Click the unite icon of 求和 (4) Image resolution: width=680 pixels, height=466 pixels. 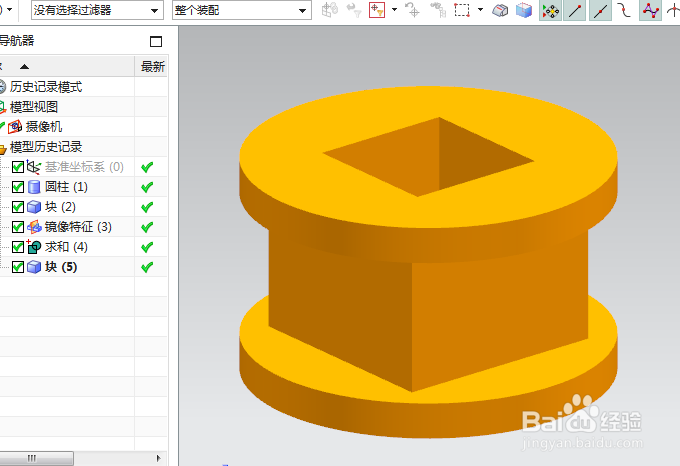[34, 247]
